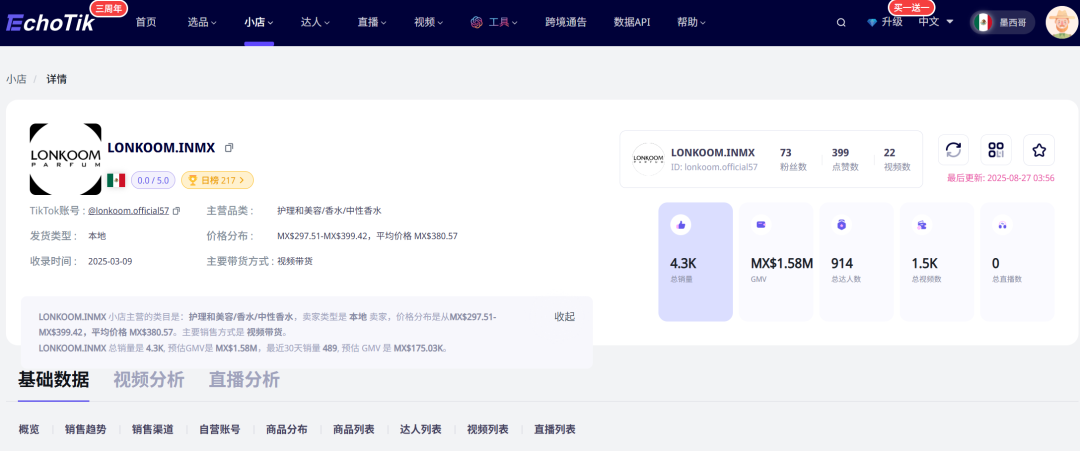
Task: Refresh shop data with the refresh icon
Action: (953, 150)
